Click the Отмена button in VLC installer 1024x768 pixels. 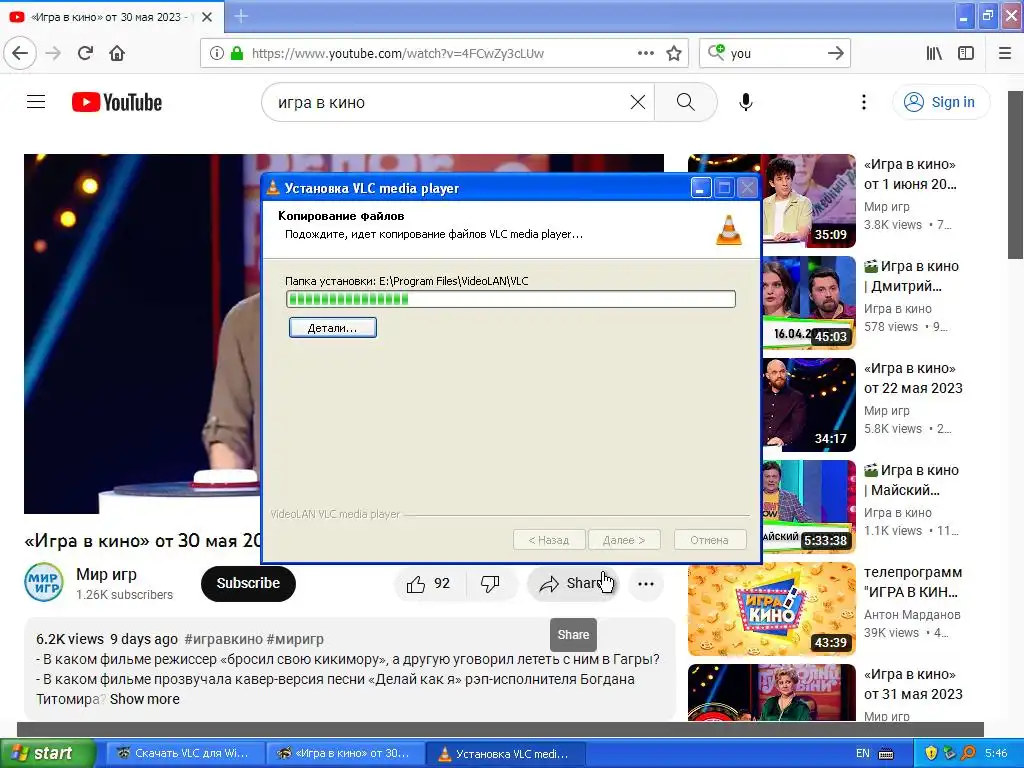pos(709,540)
